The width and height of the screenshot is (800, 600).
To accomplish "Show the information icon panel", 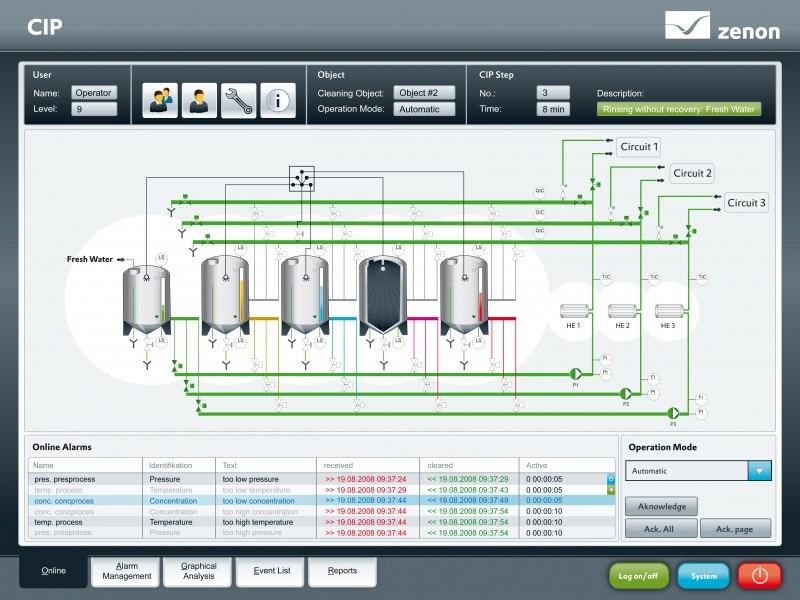I will [278, 100].
